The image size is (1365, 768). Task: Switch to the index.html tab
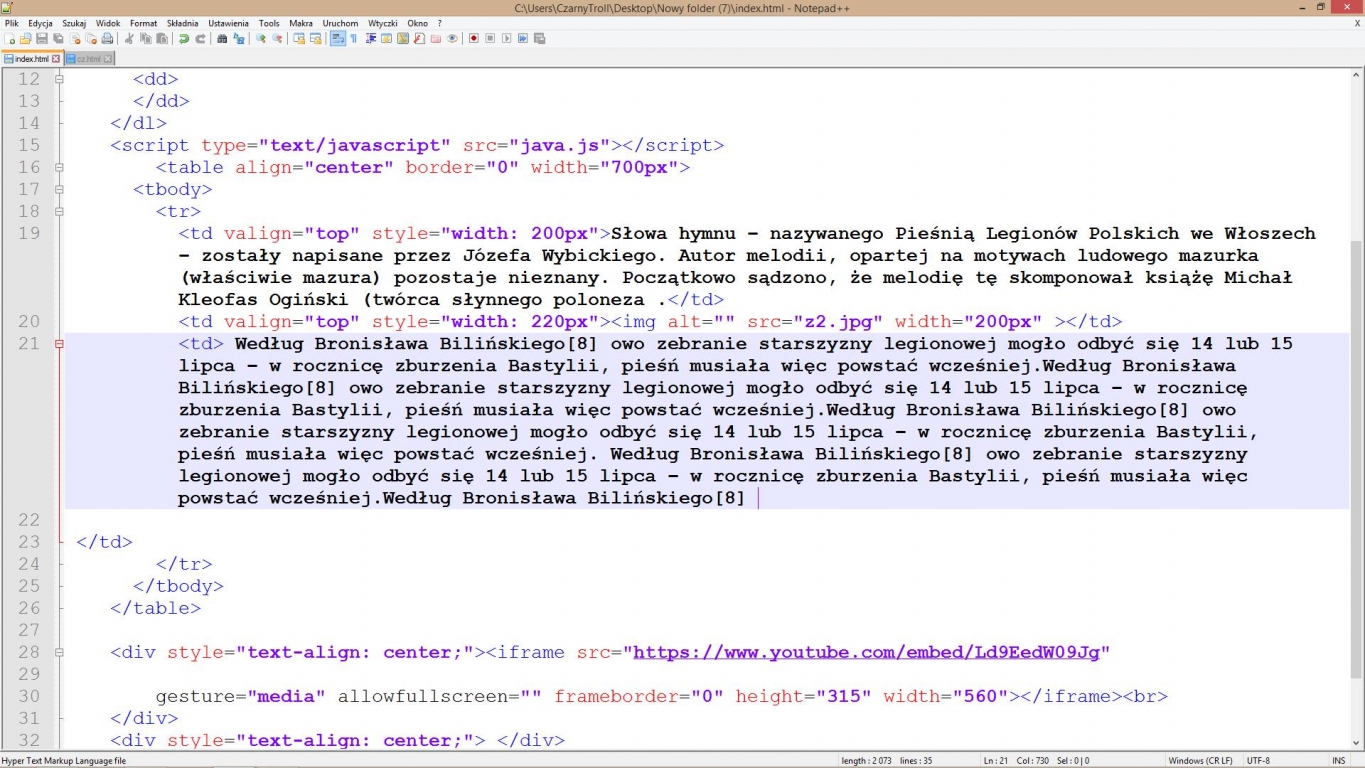pos(32,59)
